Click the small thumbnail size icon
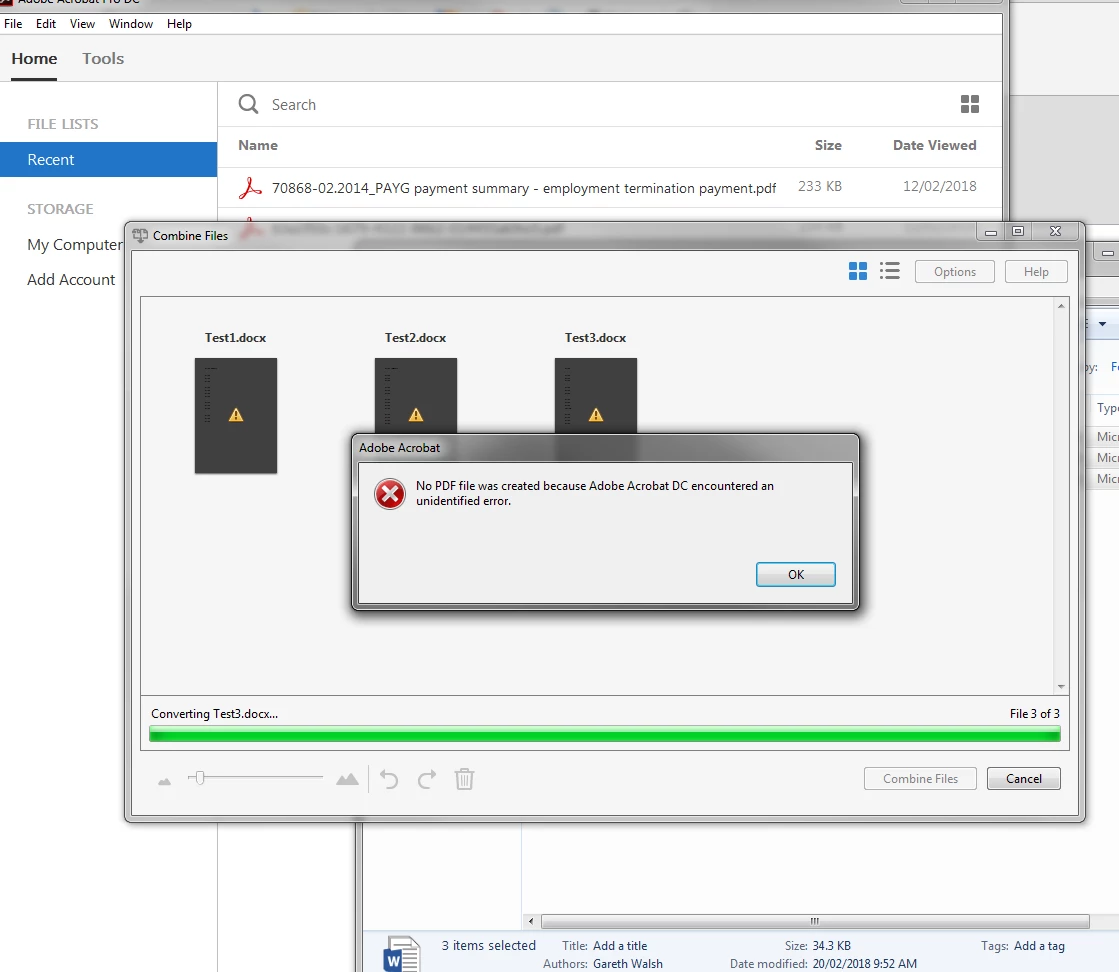 tap(164, 782)
